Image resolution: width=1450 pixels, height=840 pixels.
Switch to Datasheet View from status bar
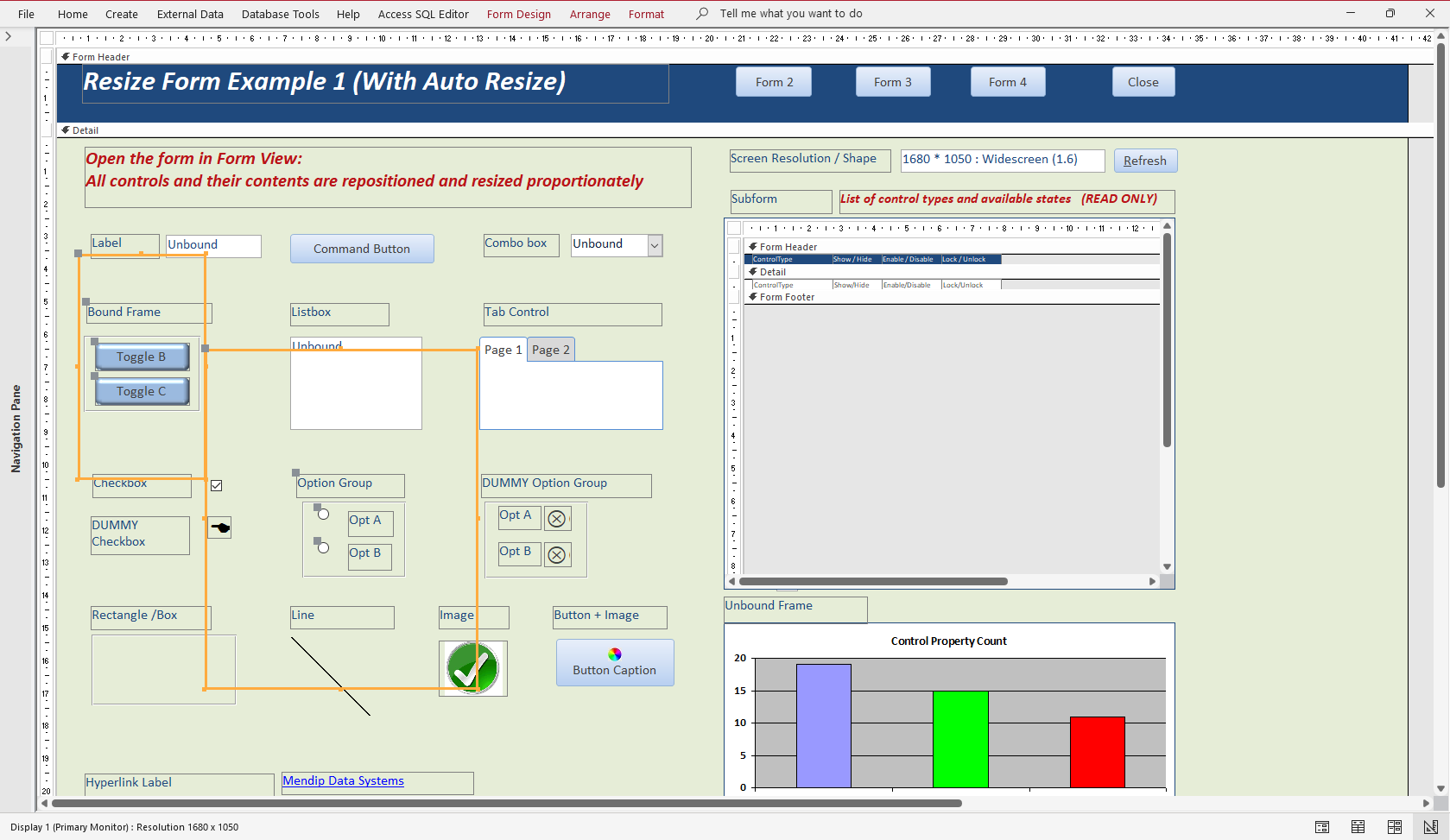coord(1358,827)
